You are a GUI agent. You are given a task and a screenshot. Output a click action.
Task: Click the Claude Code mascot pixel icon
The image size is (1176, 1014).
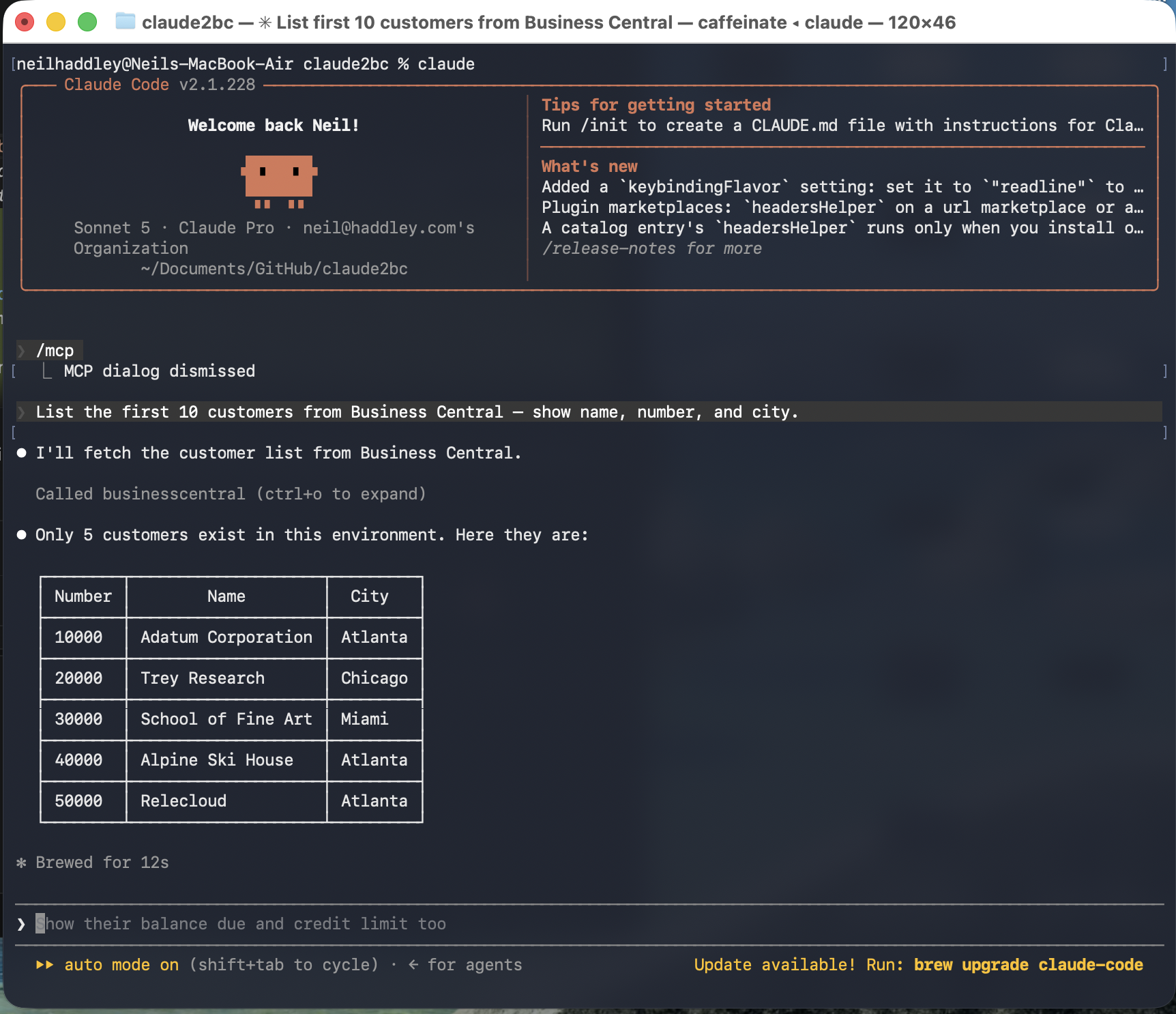(279, 182)
